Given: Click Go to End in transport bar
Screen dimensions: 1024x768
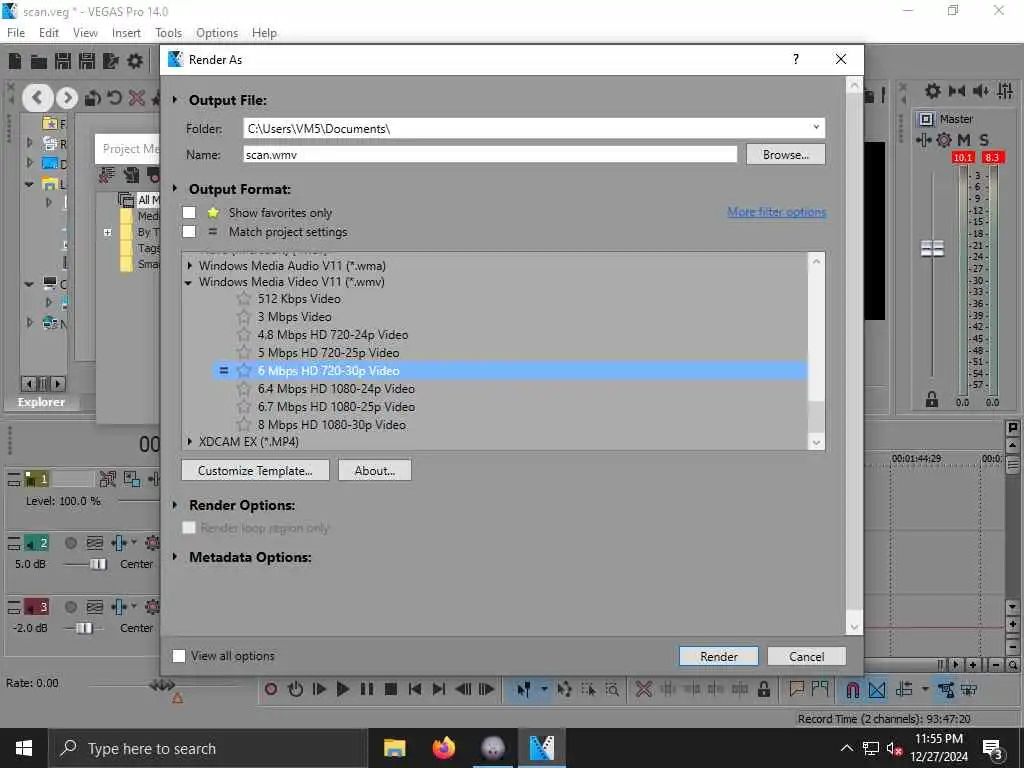Looking at the screenshot, I should click(439, 689).
